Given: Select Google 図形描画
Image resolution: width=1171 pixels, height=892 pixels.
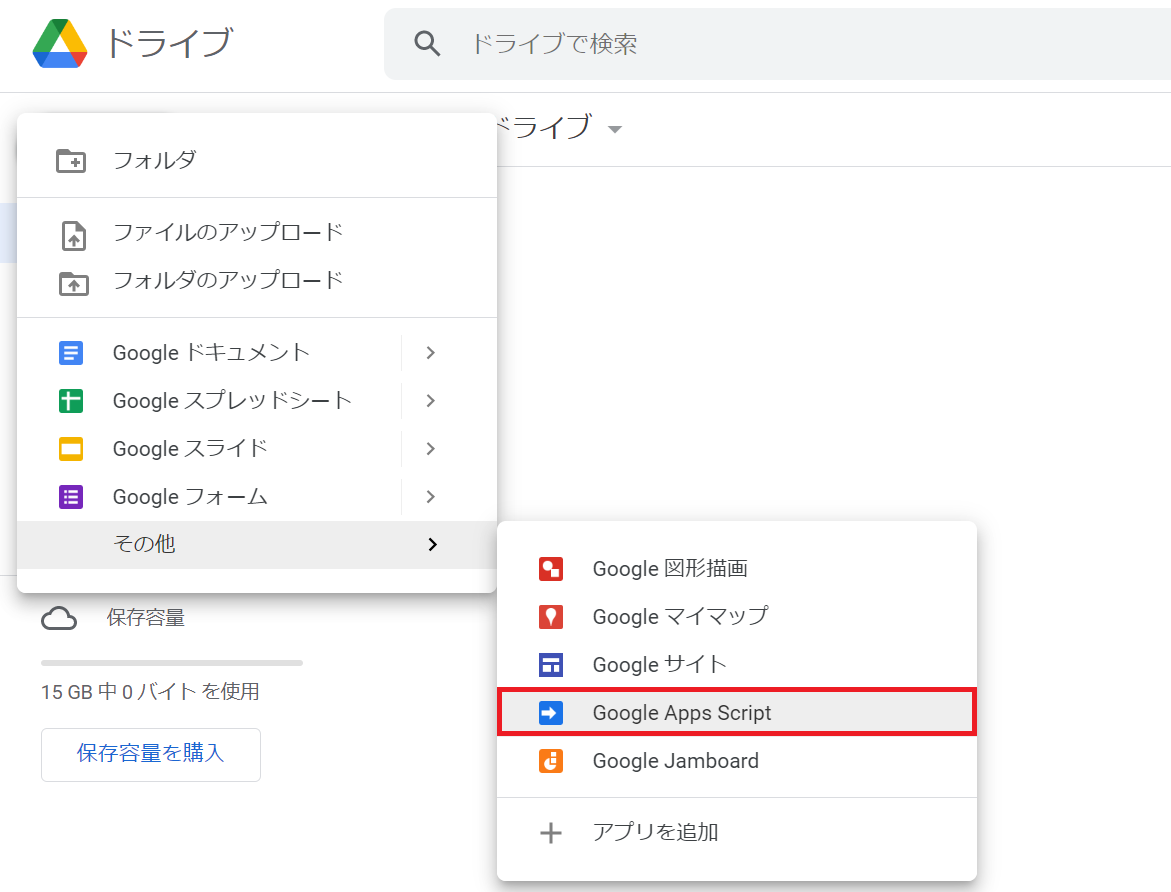Looking at the screenshot, I should [x=737, y=569].
